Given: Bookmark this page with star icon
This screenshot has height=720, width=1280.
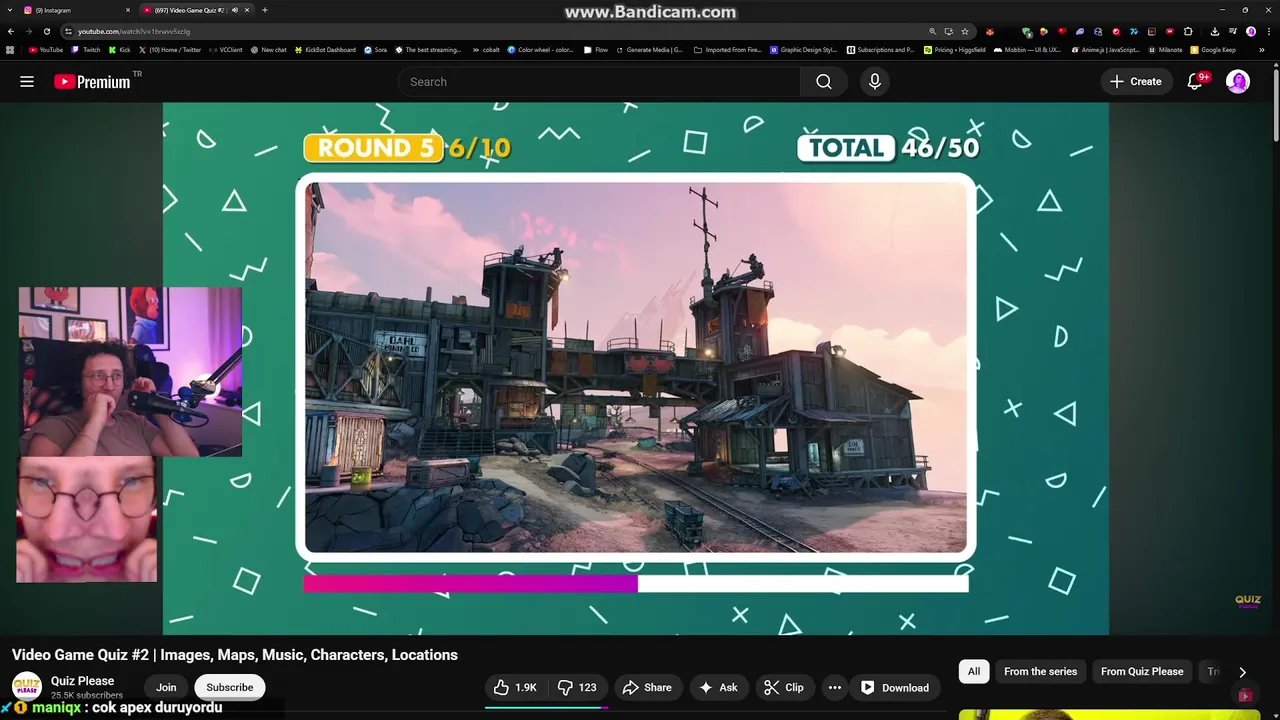Looking at the screenshot, I should pyautogui.click(x=964, y=31).
